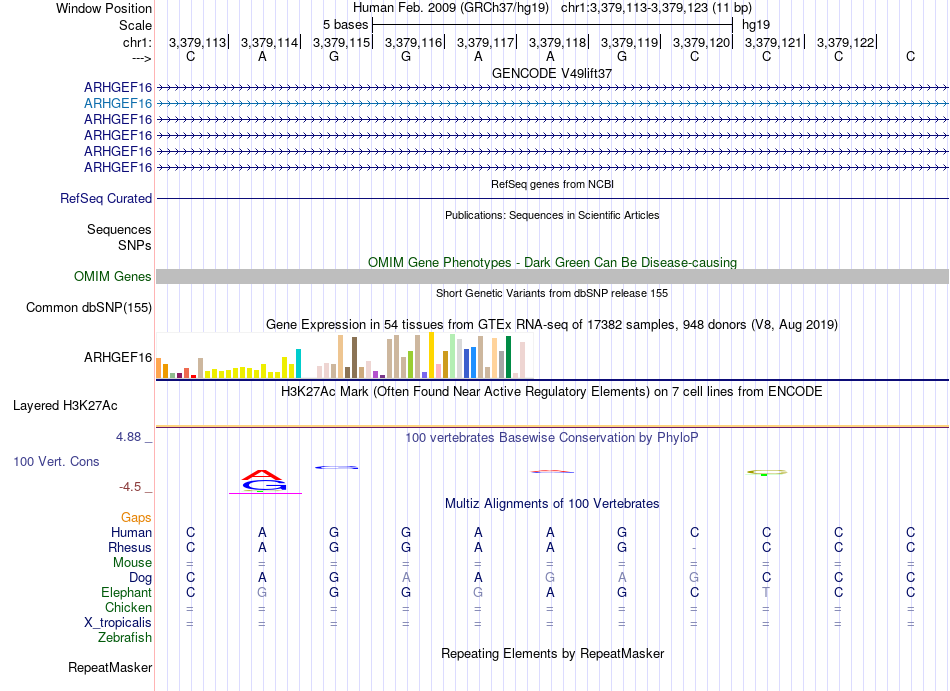Click the 3,379,119 position marker
This screenshot has height=691, width=950.
[x=629, y=42]
